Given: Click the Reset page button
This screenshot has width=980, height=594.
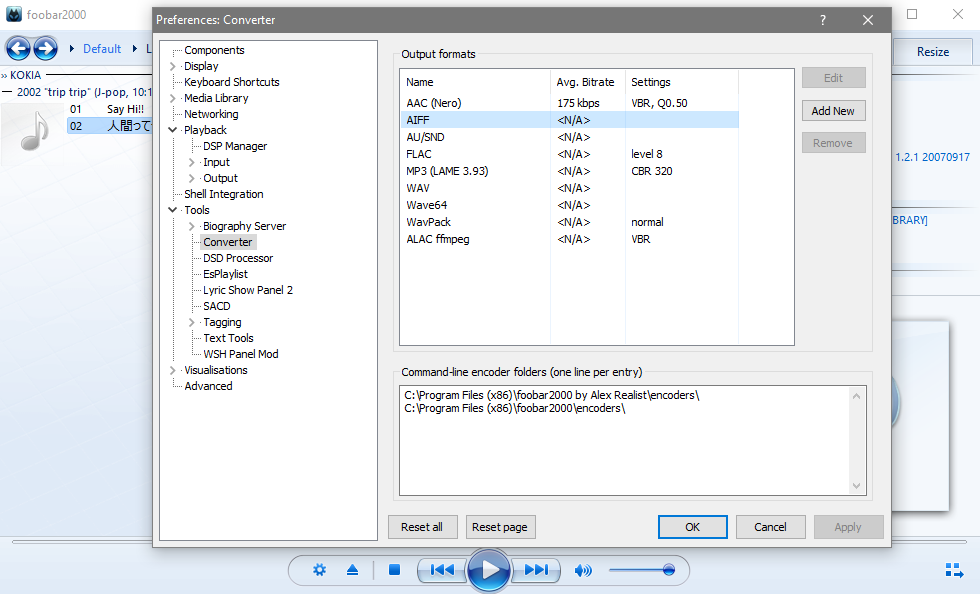Looking at the screenshot, I should pyautogui.click(x=500, y=527).
